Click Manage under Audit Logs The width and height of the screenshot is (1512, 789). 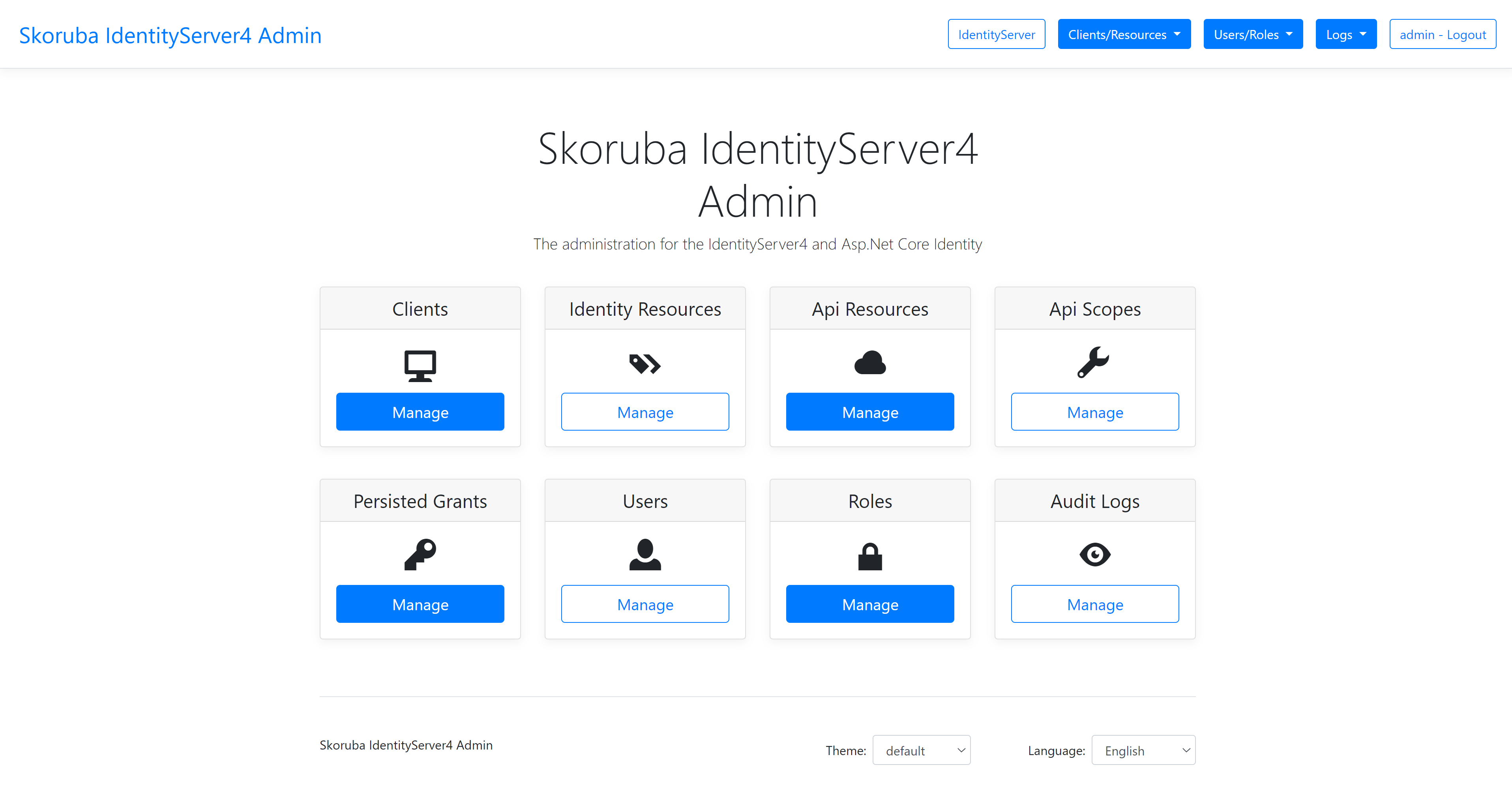pyautogui.click(x=1095, y=604)
